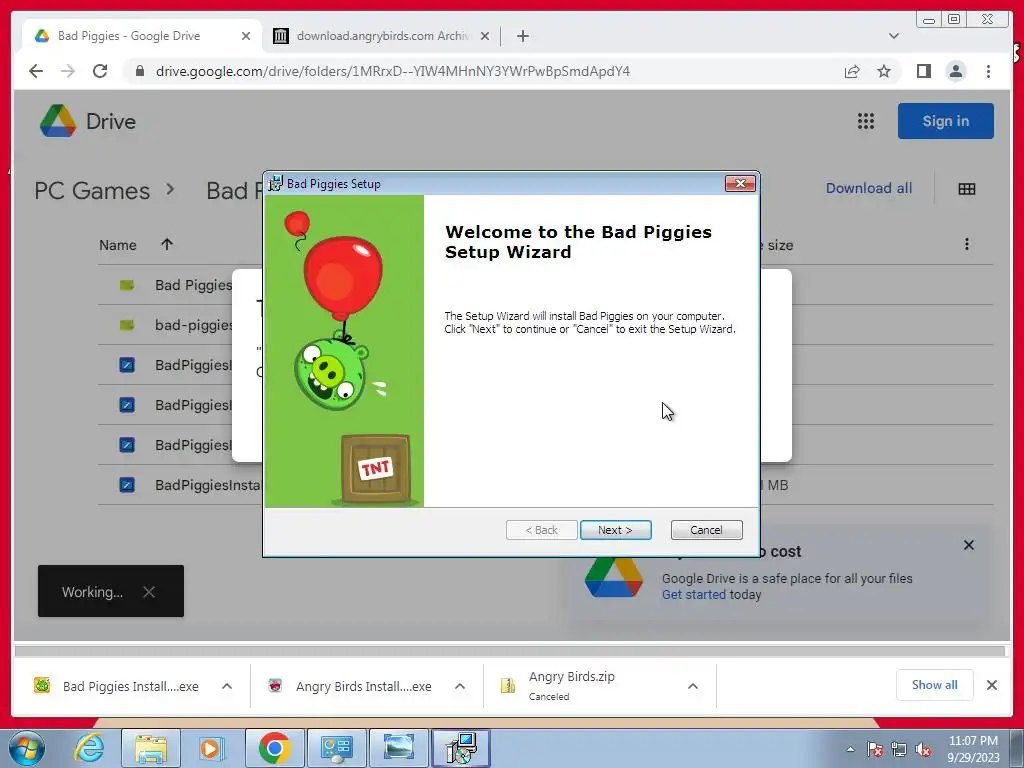Close the Google Drive promo banner
The image size is (1024, 768).
click(x=968, y=545)
